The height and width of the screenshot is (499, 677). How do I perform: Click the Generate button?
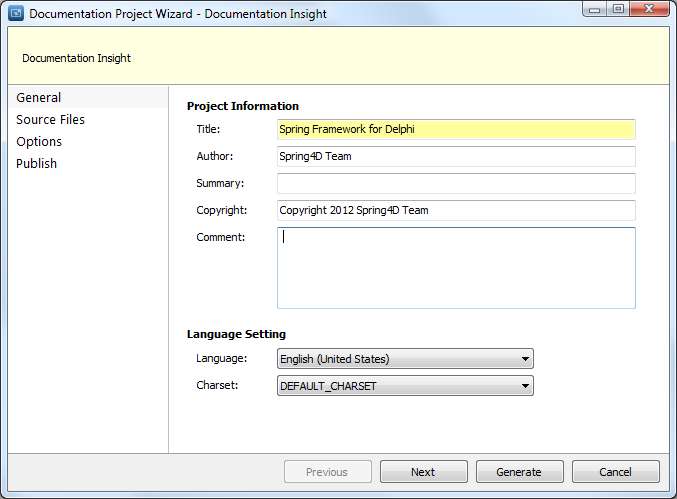(519, 472)
